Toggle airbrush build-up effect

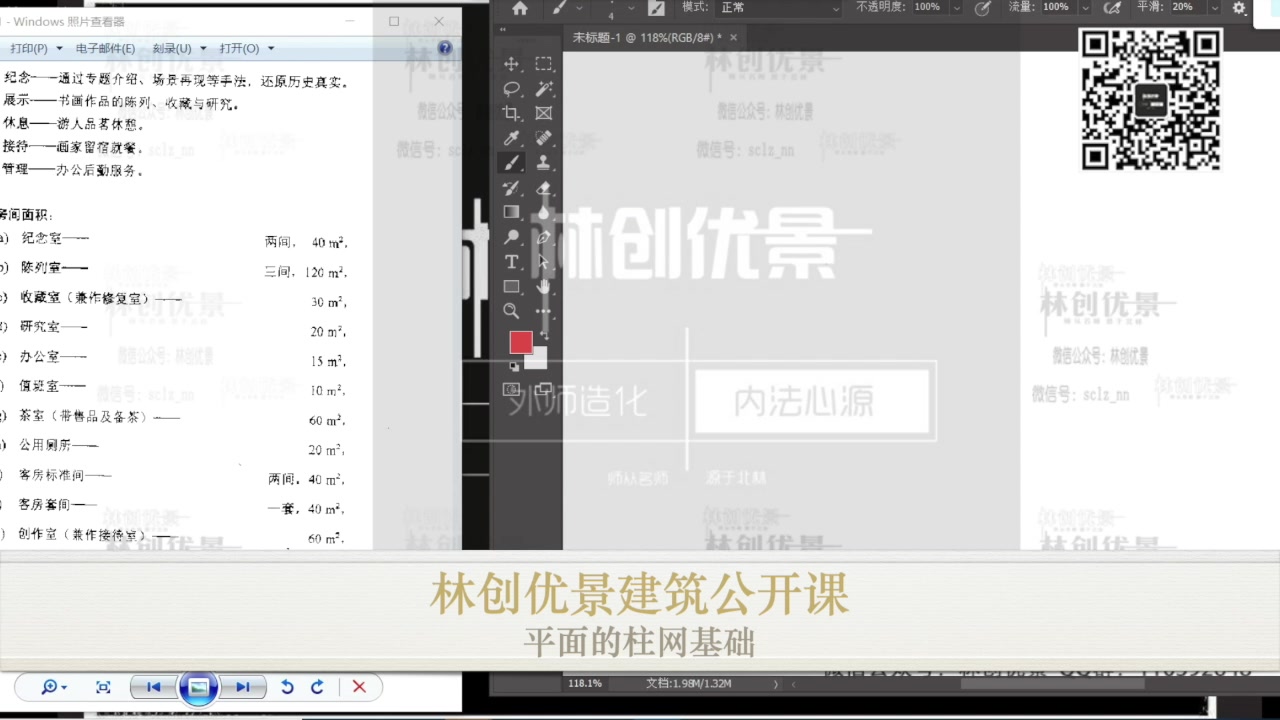coord(1112,8)
